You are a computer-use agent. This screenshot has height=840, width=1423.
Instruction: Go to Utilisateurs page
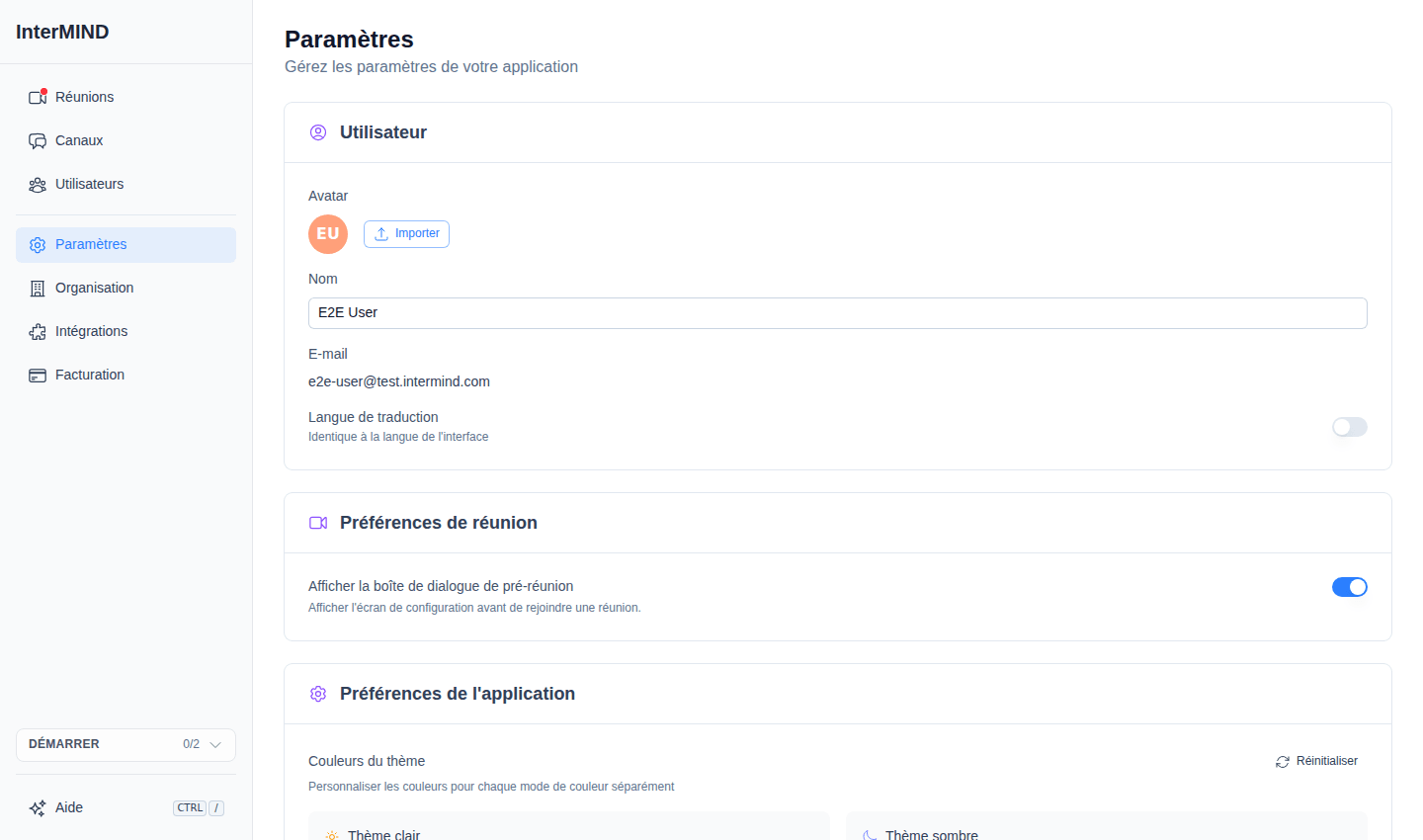tap(126, 184)
